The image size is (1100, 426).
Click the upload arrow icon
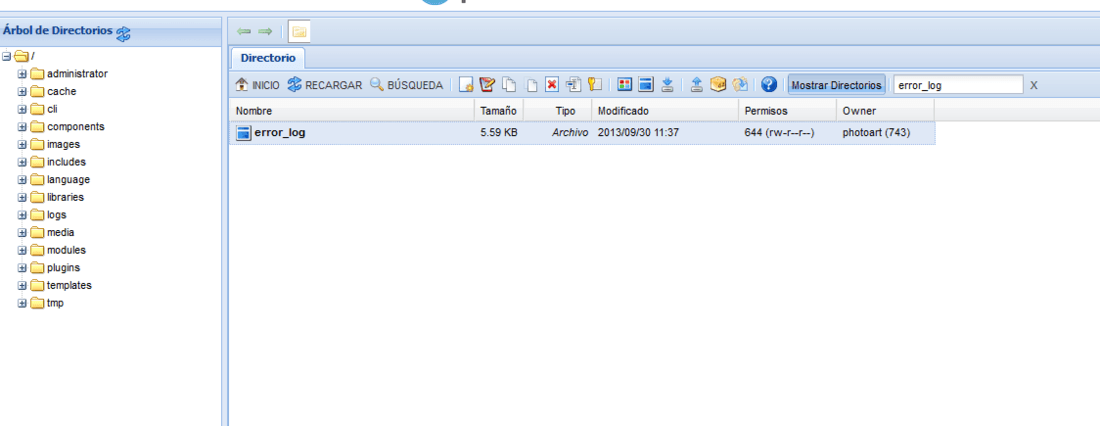[696, 85]
